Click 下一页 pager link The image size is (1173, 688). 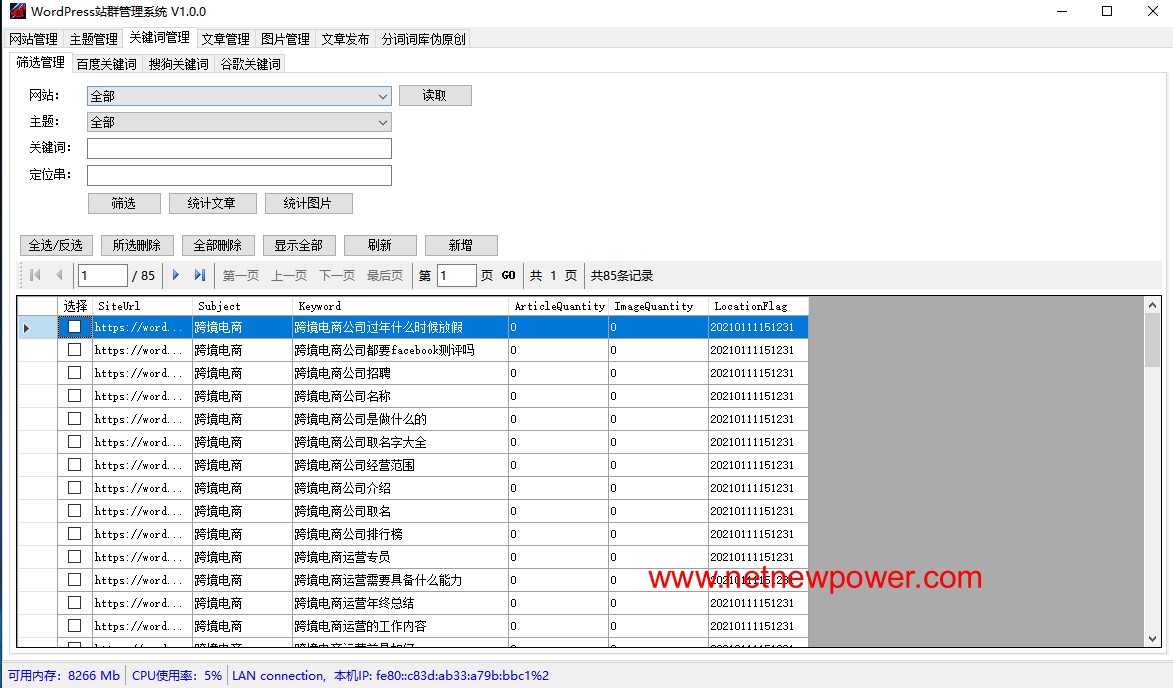(337, 275)
